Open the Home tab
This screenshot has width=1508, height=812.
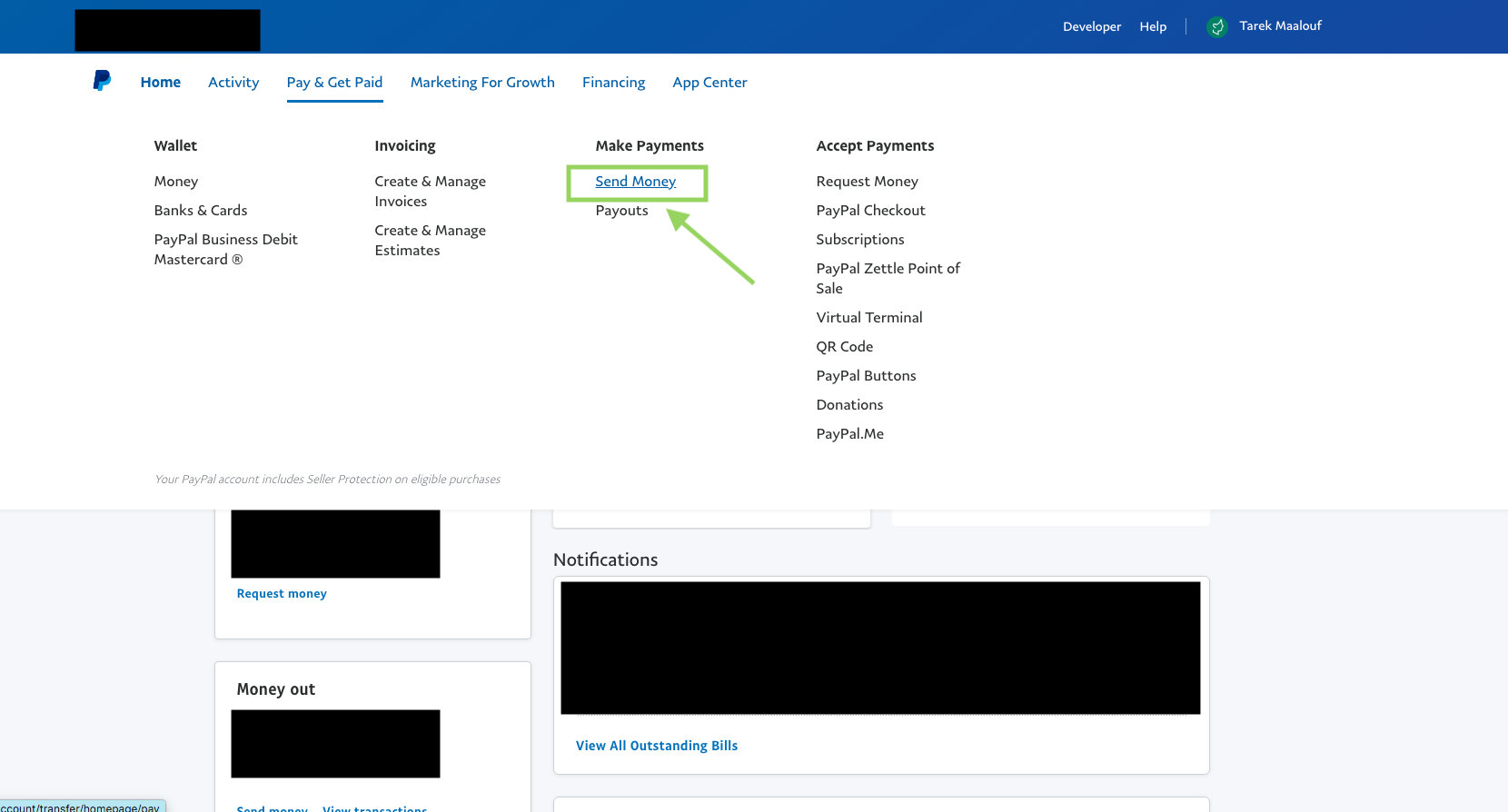pyautogui.click(x=161, y=82)
